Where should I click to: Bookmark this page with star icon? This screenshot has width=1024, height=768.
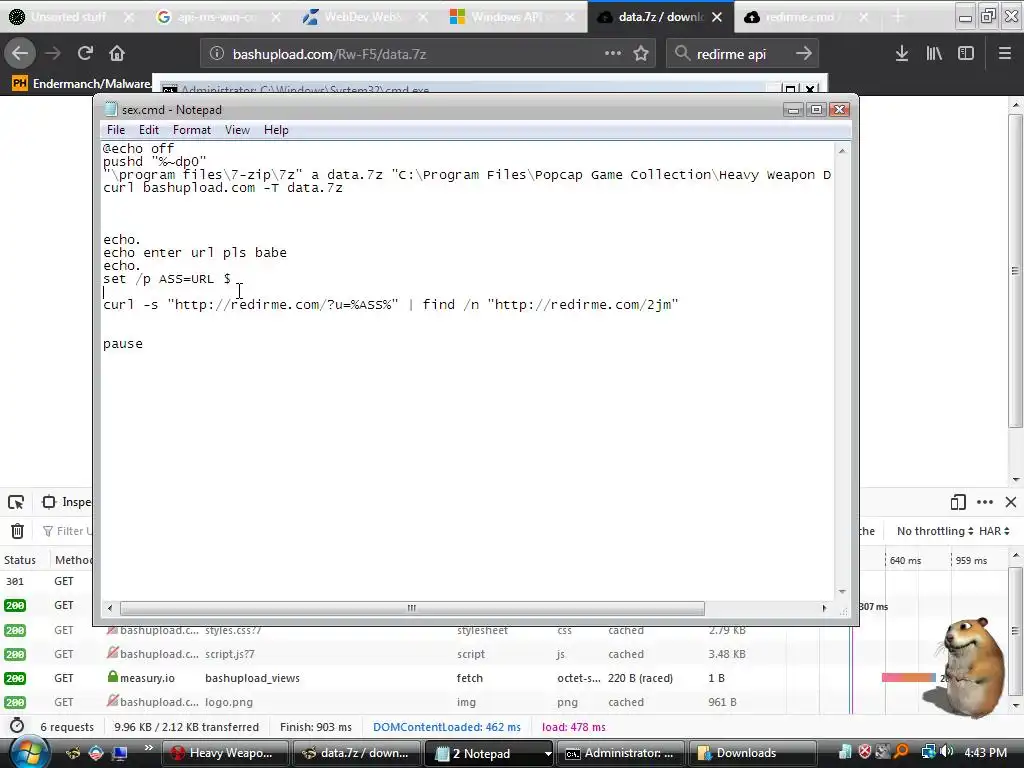641,54
